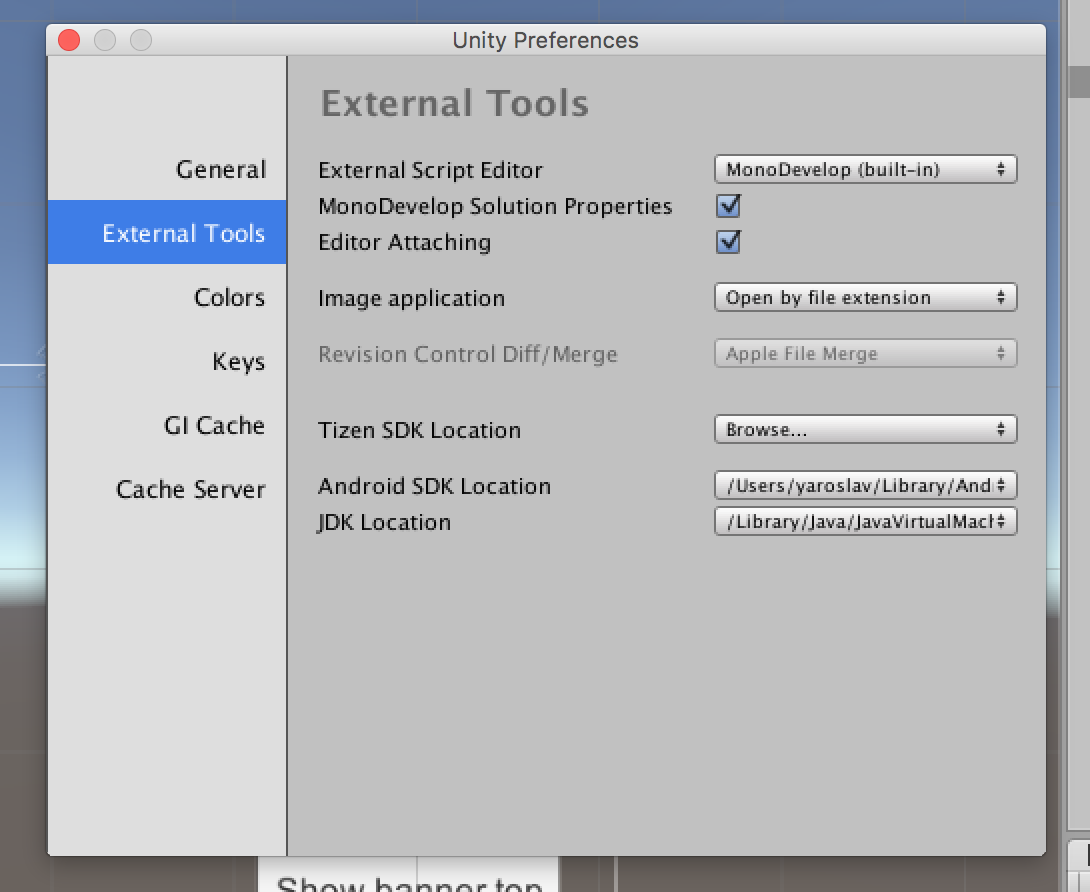
Task: Open Tizen SDK Location Browse dropdown
Action: pos(865,430)
